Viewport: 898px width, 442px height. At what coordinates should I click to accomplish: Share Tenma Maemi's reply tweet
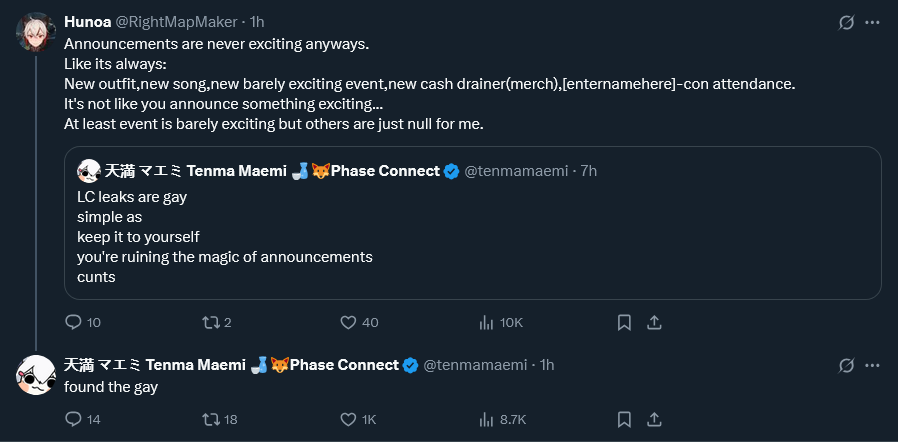(x=654, y=419)
